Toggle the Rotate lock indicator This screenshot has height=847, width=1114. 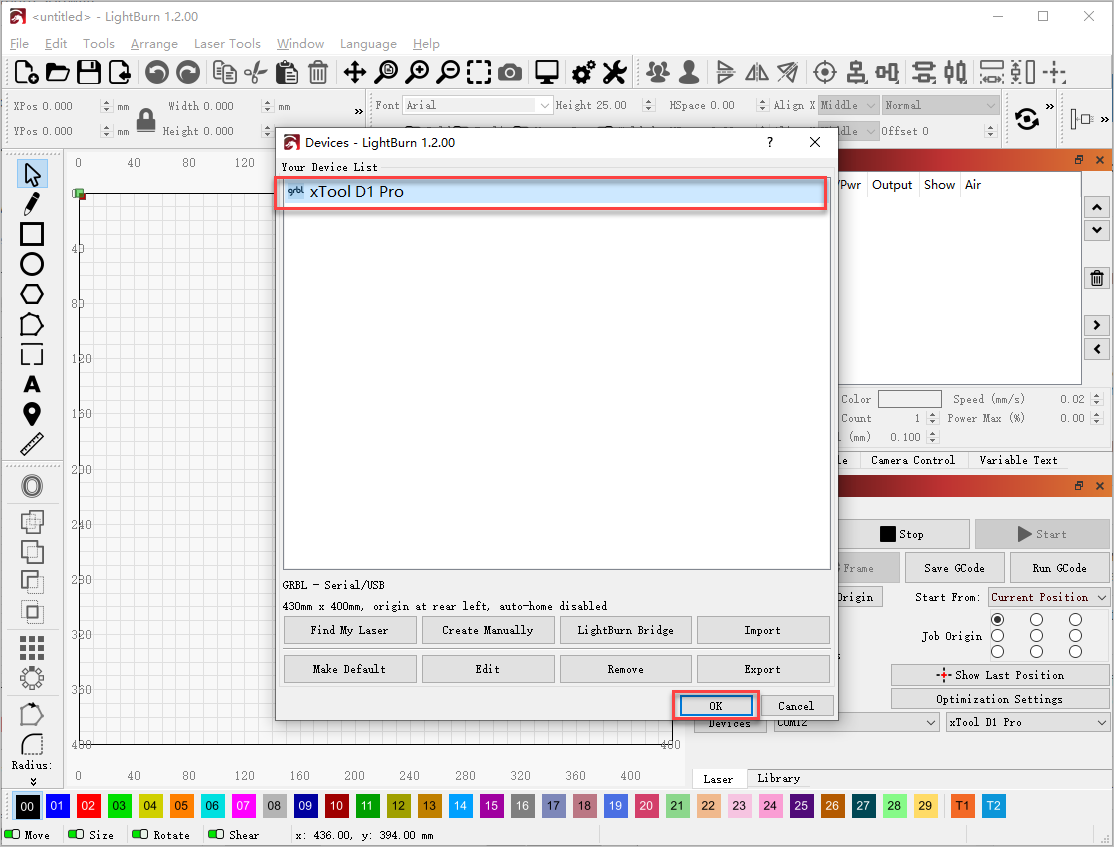click(142, 834)
